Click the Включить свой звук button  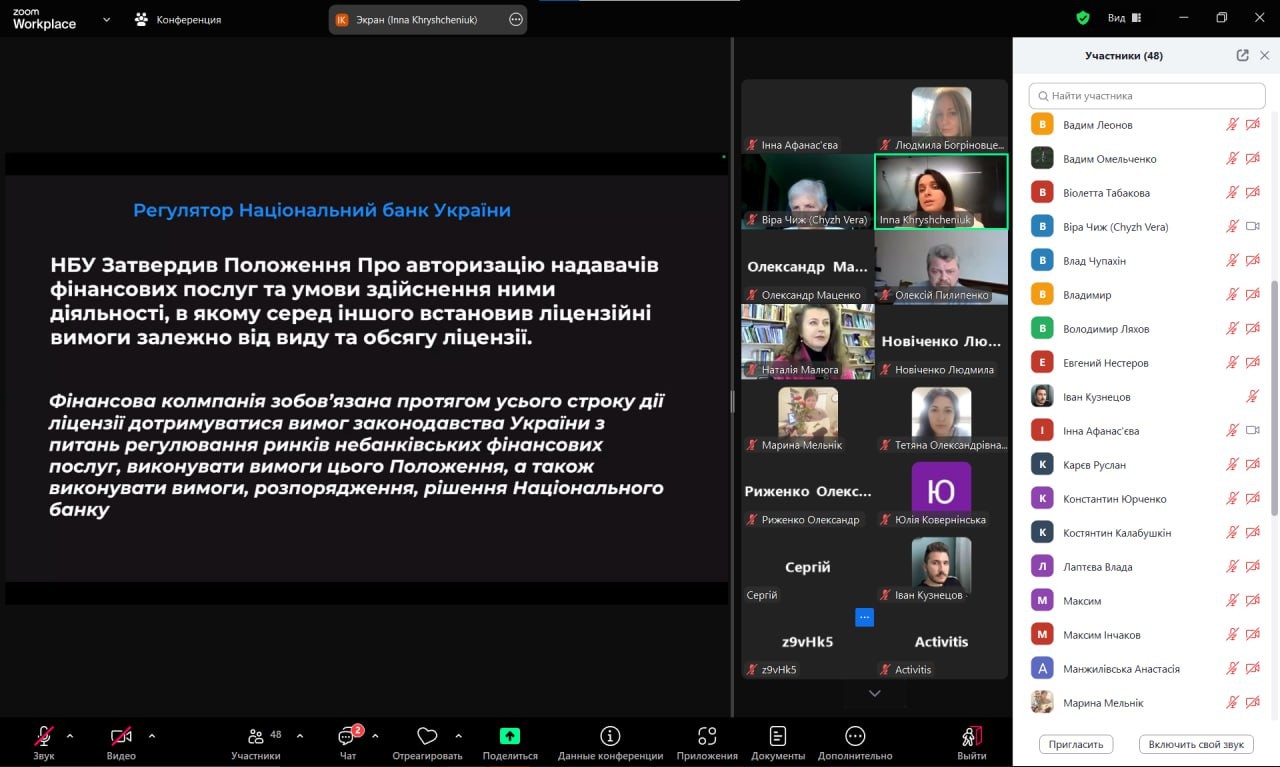[1196, 744]
